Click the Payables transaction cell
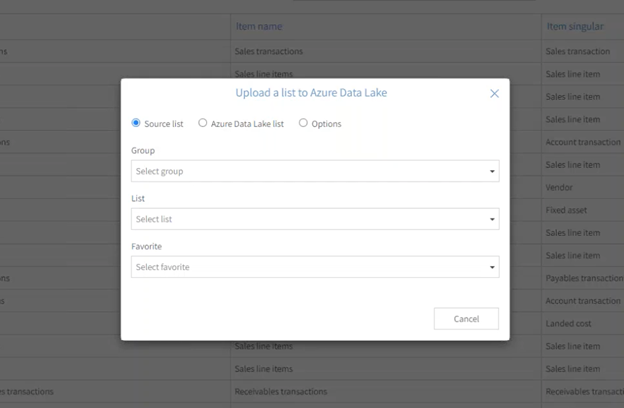This screenshot has height=408, width=624. pos(584,278)
